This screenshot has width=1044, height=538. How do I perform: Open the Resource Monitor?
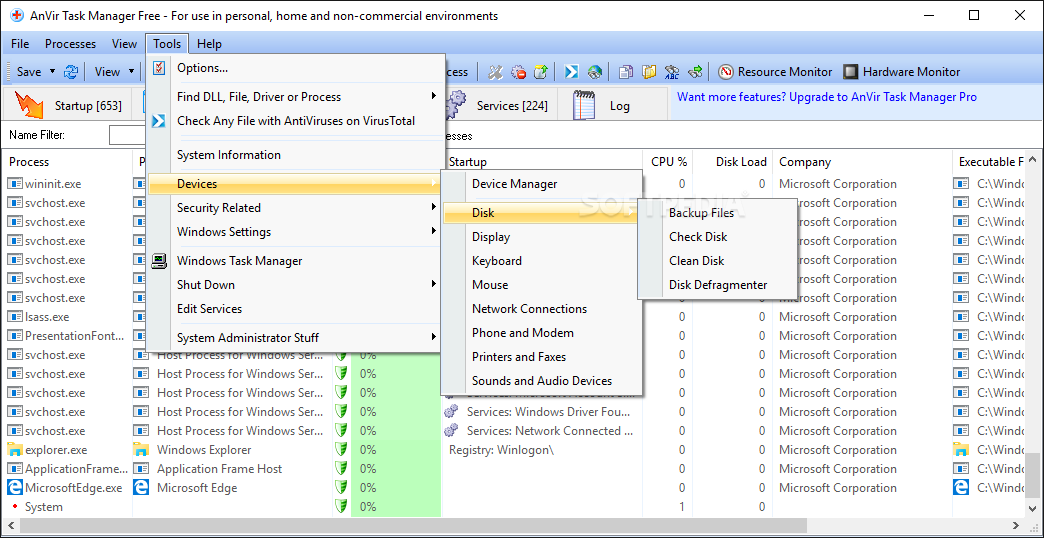(x=775, y=72)
